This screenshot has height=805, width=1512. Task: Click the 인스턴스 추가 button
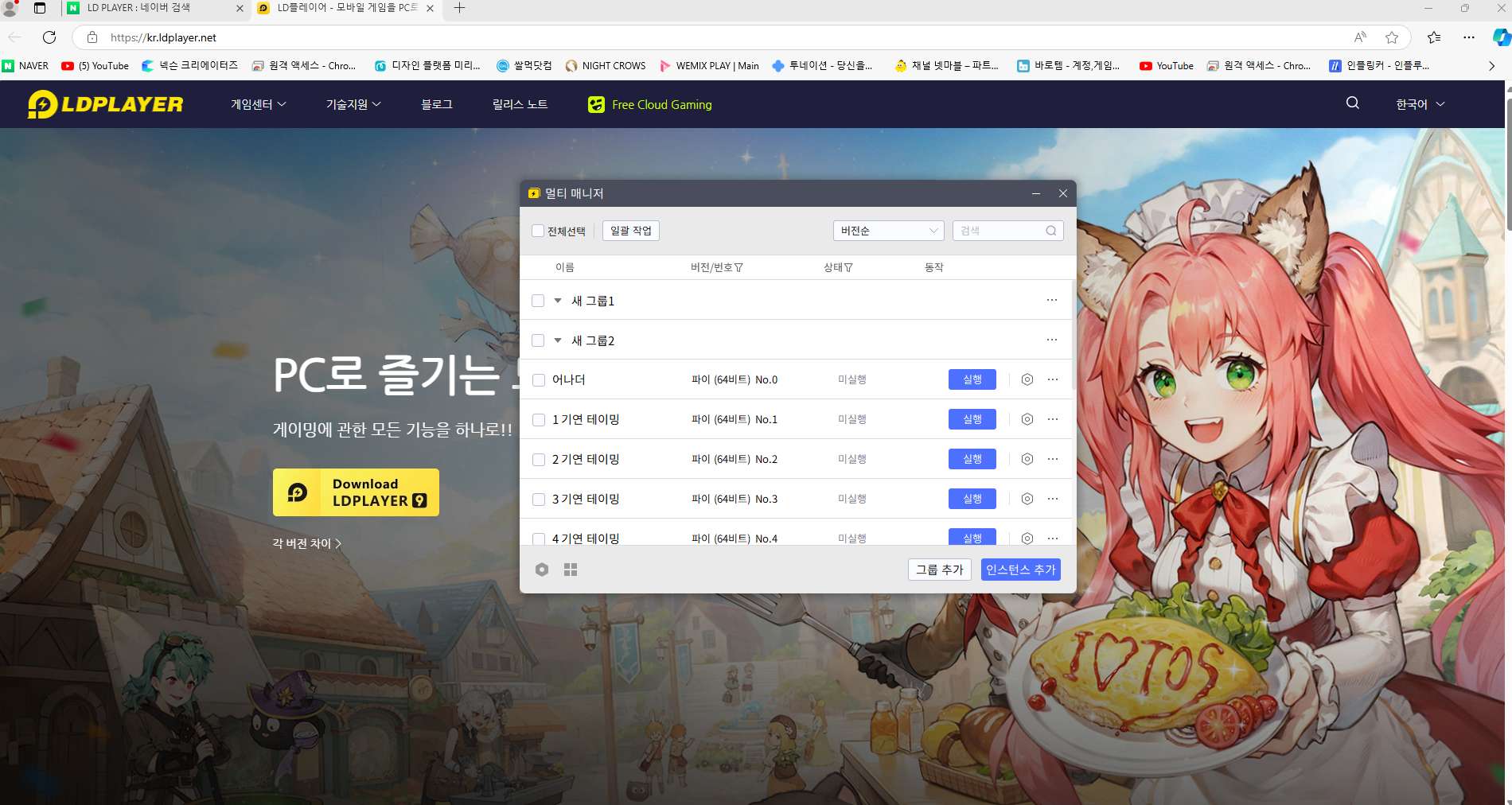tap(1021, 570)
